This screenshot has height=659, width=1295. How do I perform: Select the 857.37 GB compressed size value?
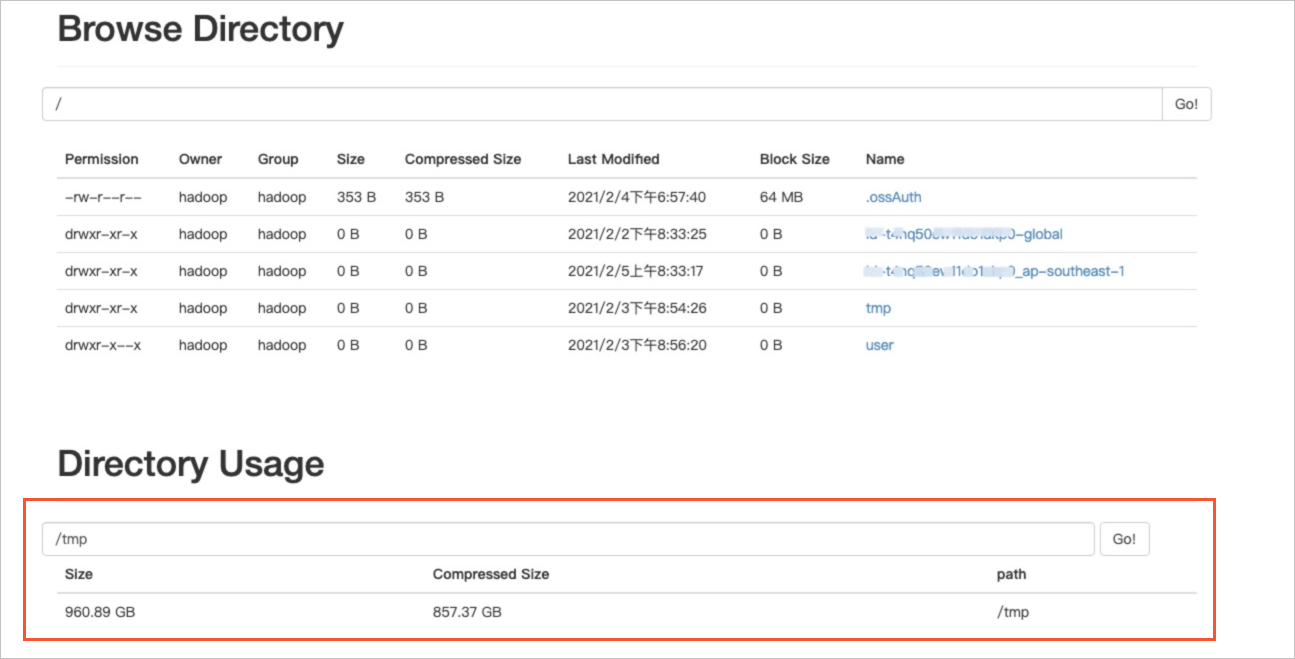(467, 612)
